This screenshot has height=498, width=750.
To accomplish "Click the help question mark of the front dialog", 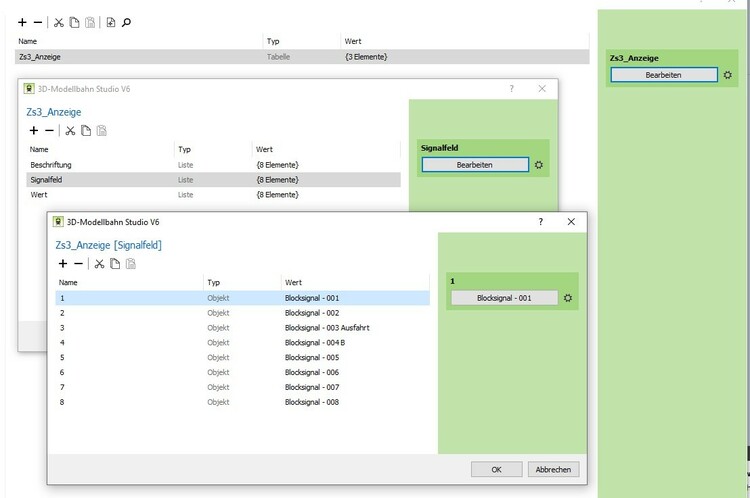I will tap(540, 222).
